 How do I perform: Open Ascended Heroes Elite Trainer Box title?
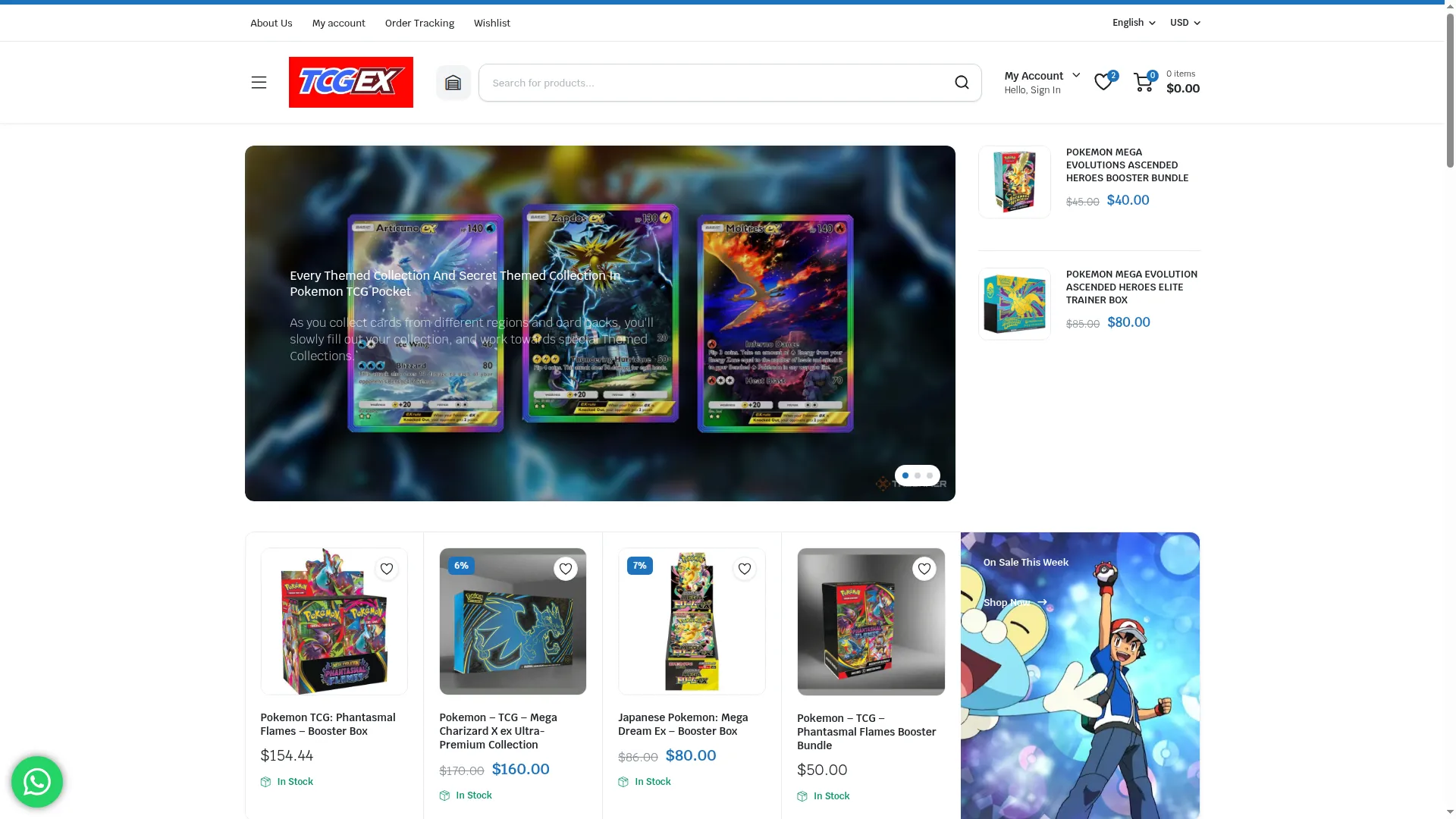1131,287
